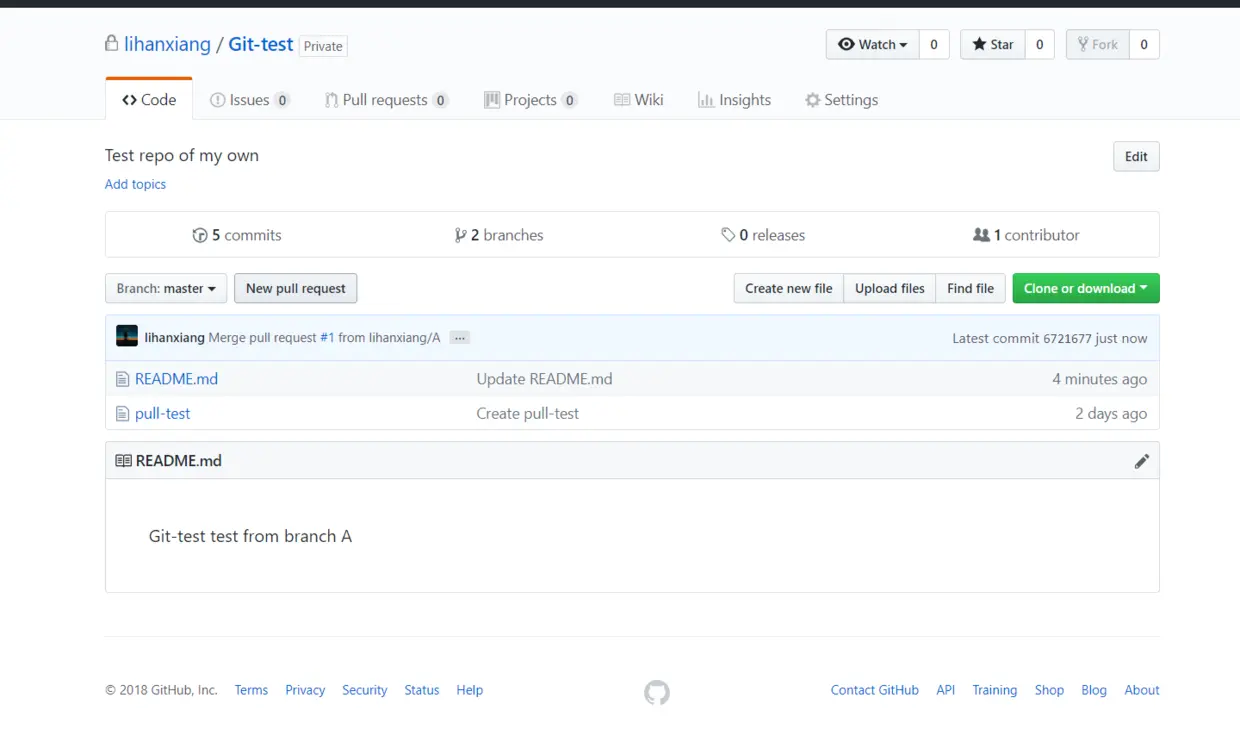View the 5 commits history

[x=237, y=235]
